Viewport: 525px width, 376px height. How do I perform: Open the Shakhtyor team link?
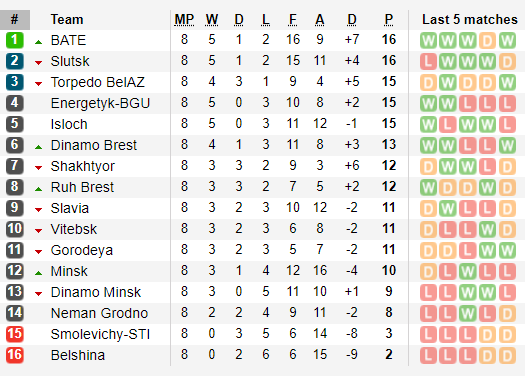(83, 166)
